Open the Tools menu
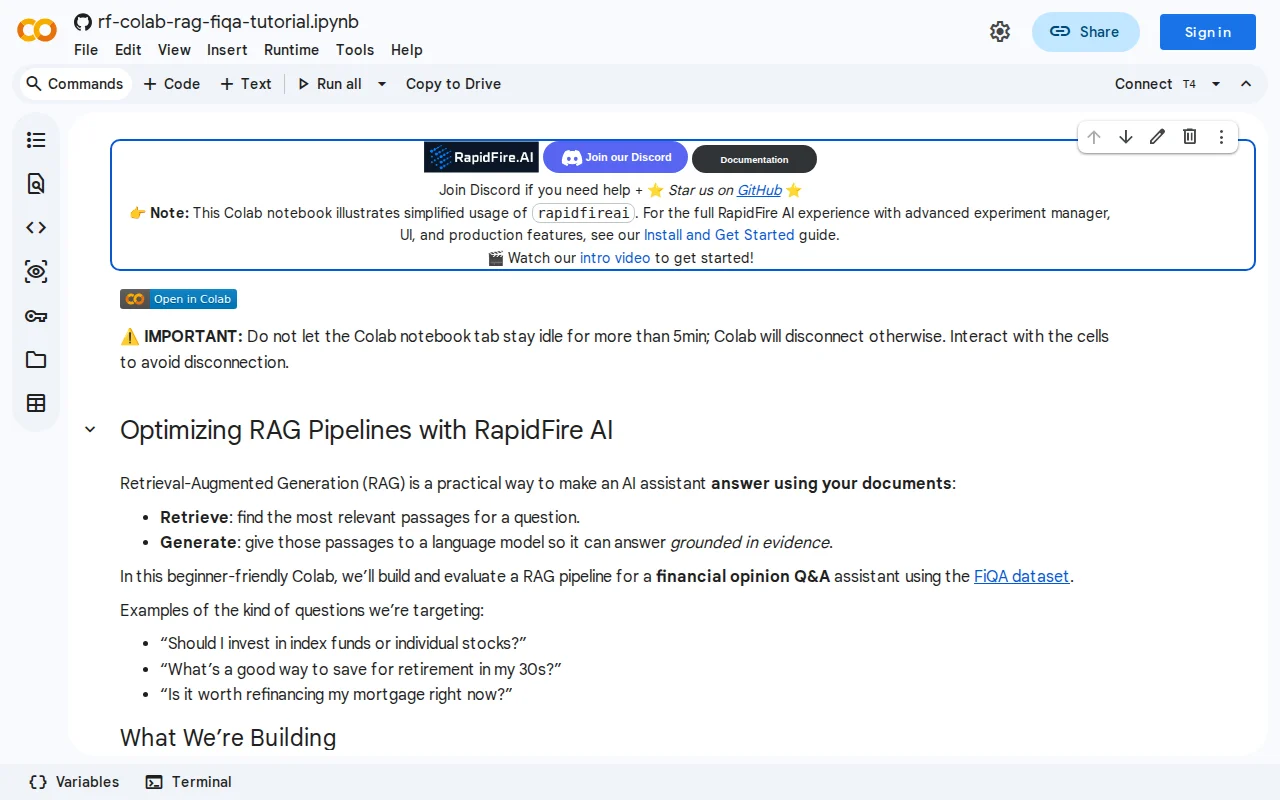Screen dimensions: 1280x800 click(355, 50)
